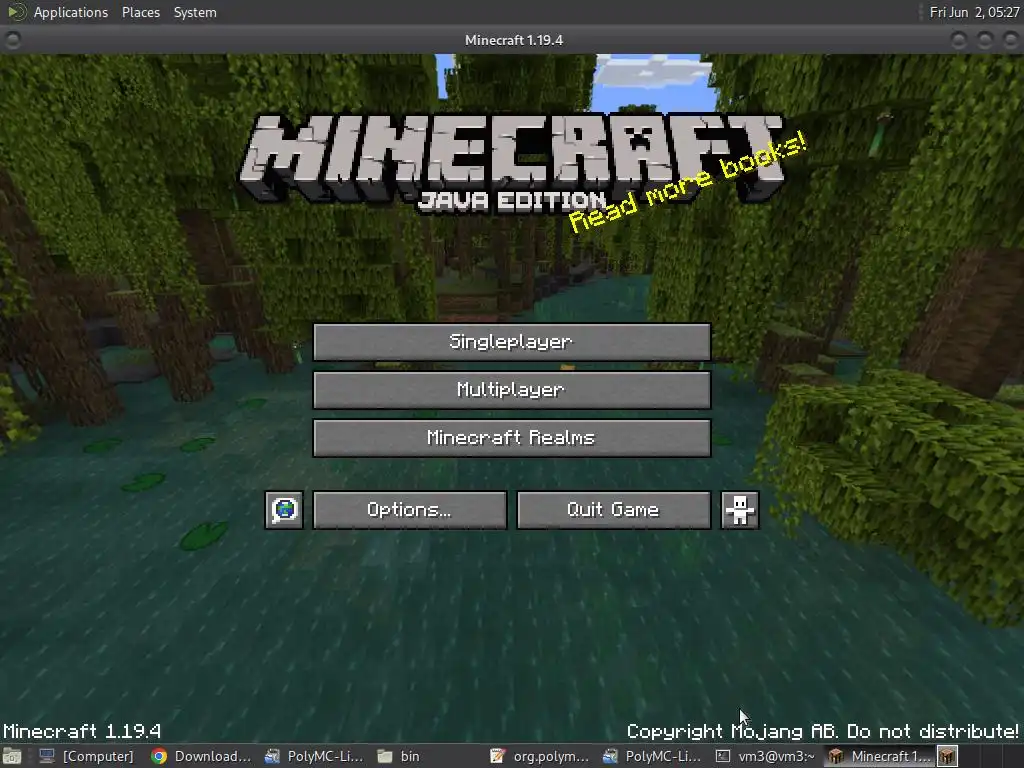1024x768 pixels.
Task: Switch to the org.polym... taskbar window
Action: [539, 756]
